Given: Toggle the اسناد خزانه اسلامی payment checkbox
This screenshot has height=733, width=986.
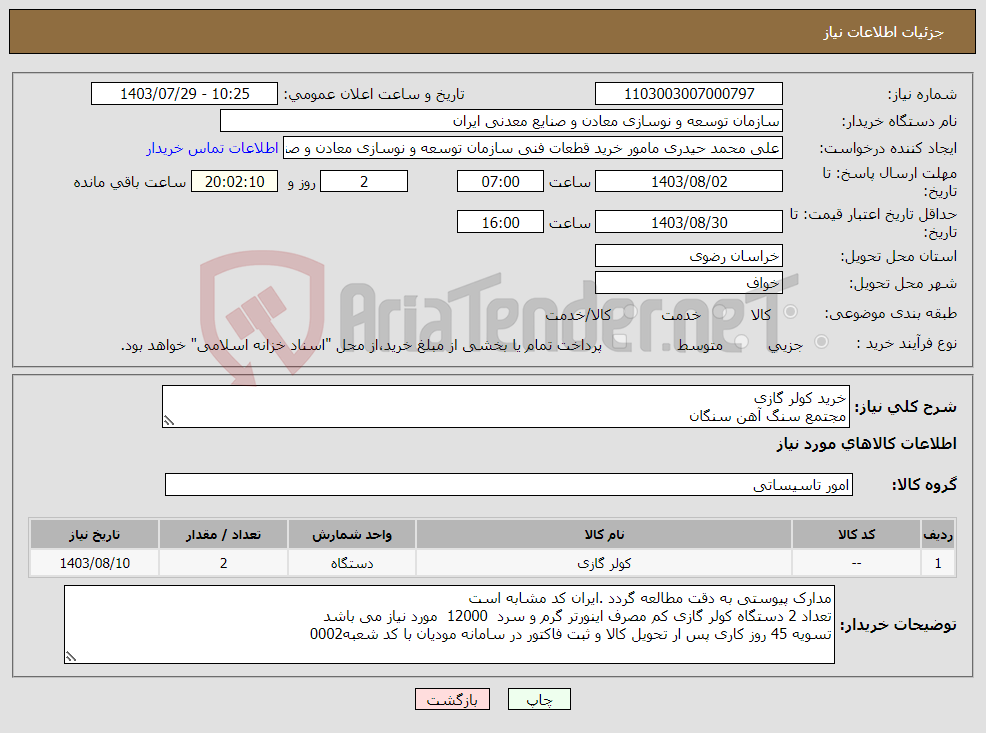Looking at the screenshot, I should point(621,342).
